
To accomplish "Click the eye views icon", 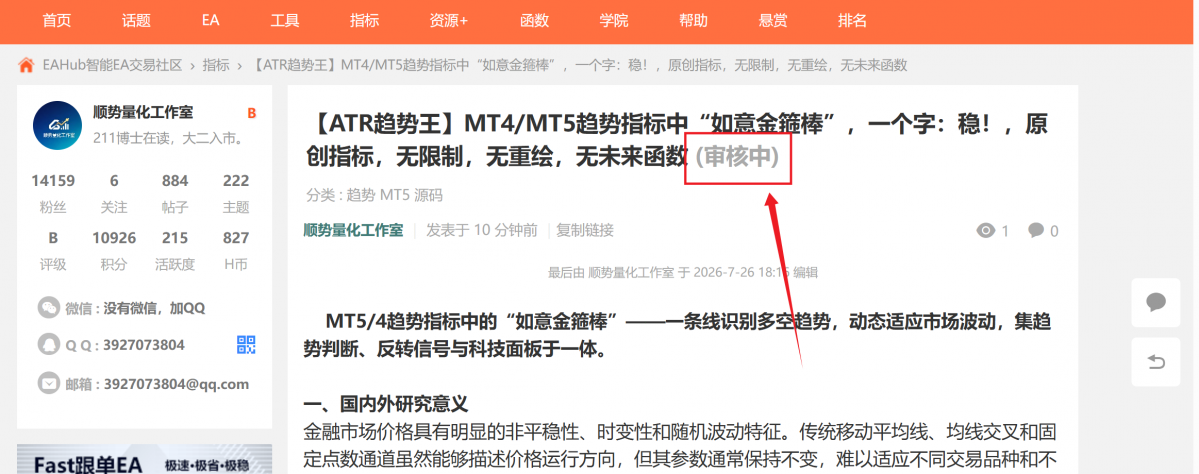I will (x=986, y=231).
